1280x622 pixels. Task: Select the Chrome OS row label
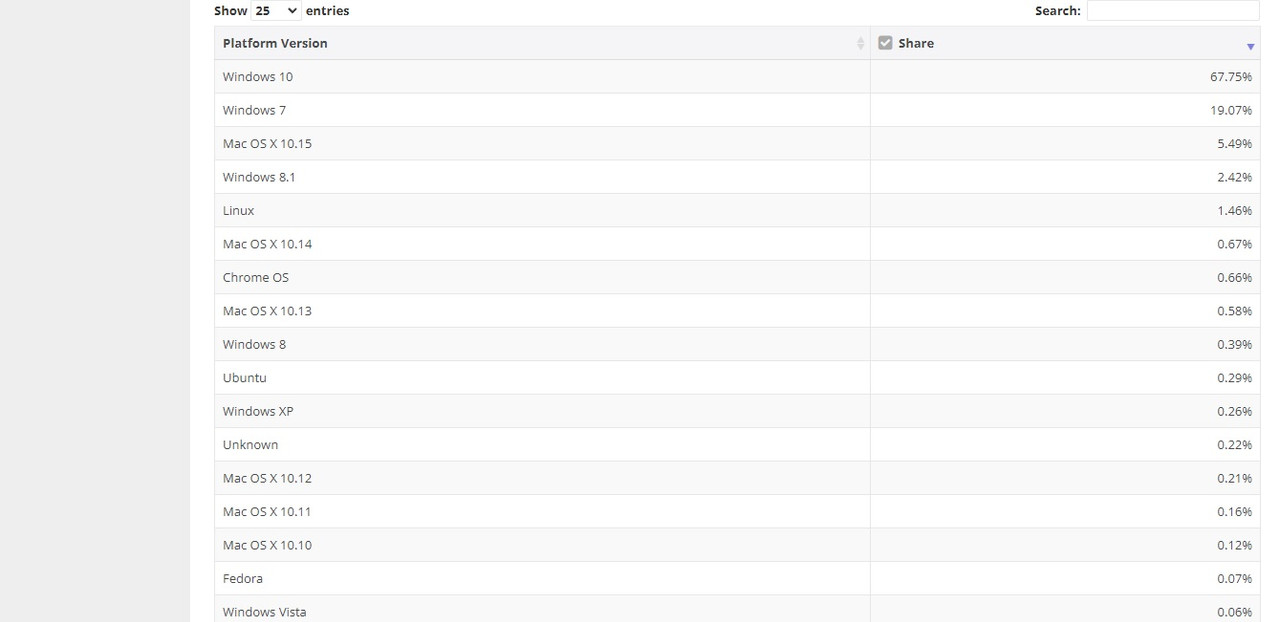tap(256, 278)
